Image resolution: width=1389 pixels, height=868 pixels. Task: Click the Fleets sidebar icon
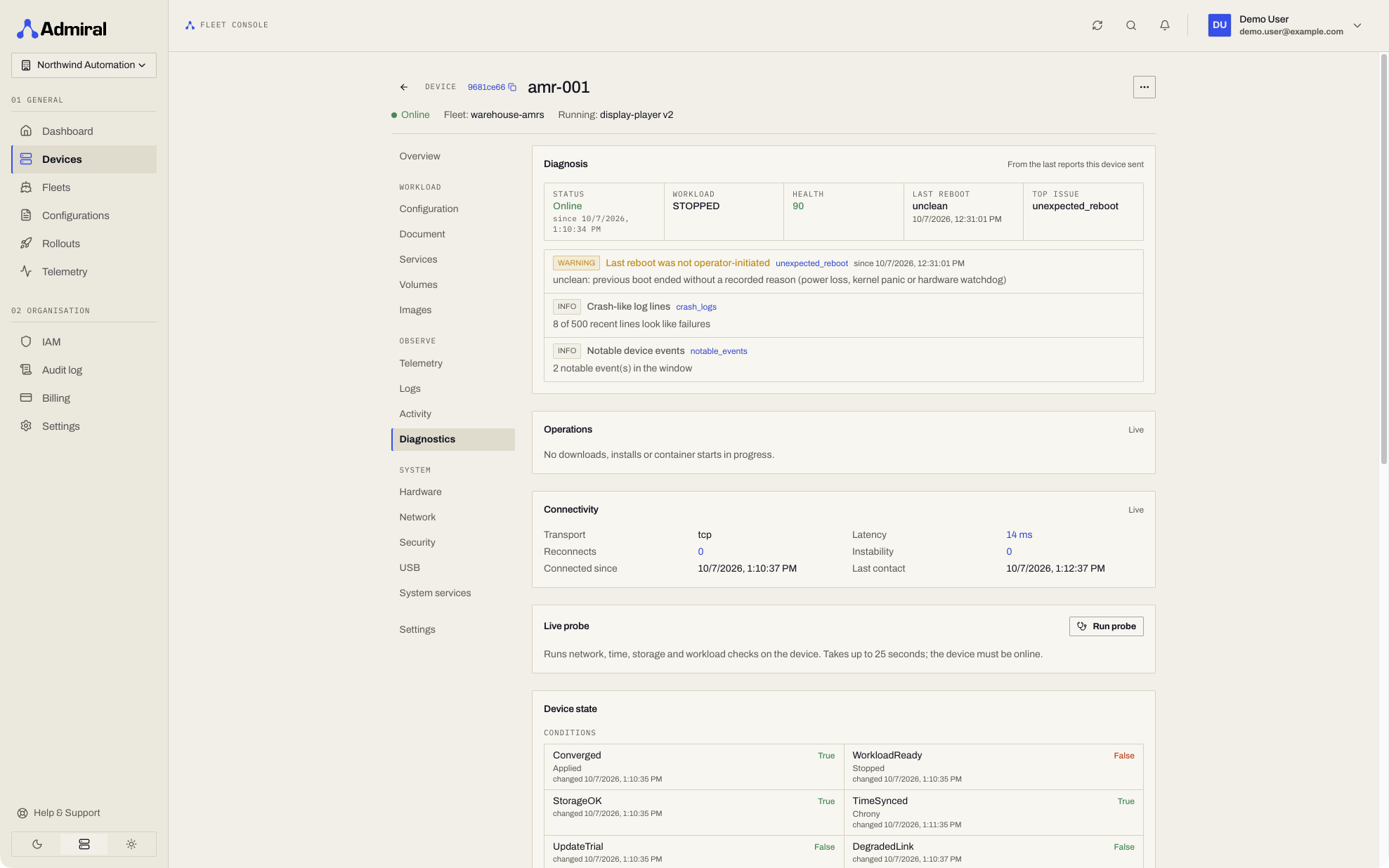(x=26, y=187)
